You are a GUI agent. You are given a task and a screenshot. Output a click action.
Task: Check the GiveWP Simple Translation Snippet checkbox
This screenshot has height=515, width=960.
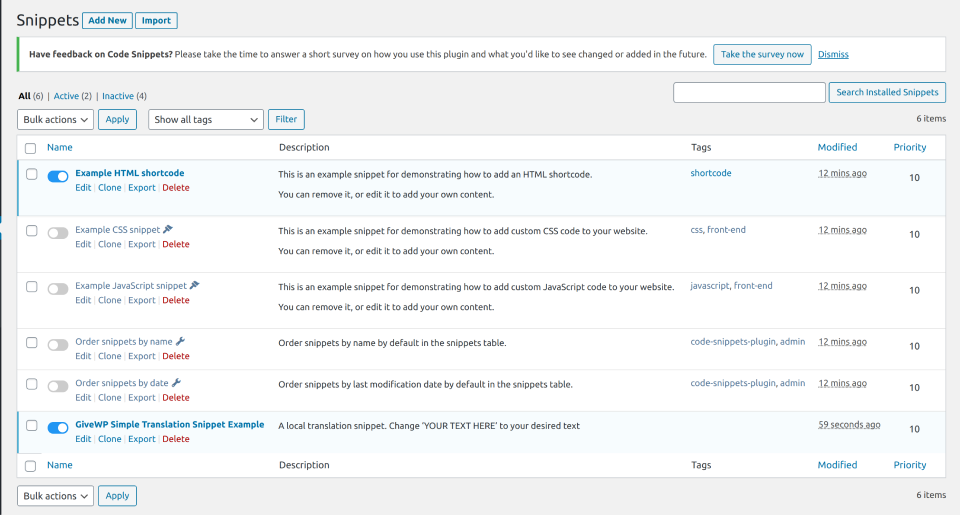pyautogui.click(x=32, y=425)
